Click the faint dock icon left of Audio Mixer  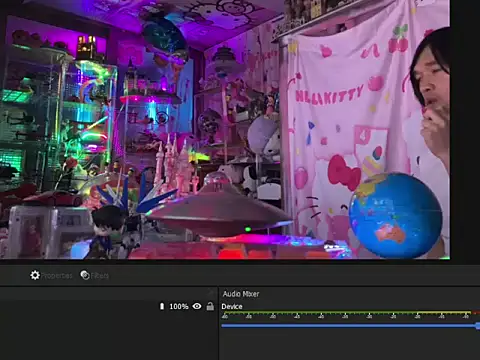click(x=211, y=293)
